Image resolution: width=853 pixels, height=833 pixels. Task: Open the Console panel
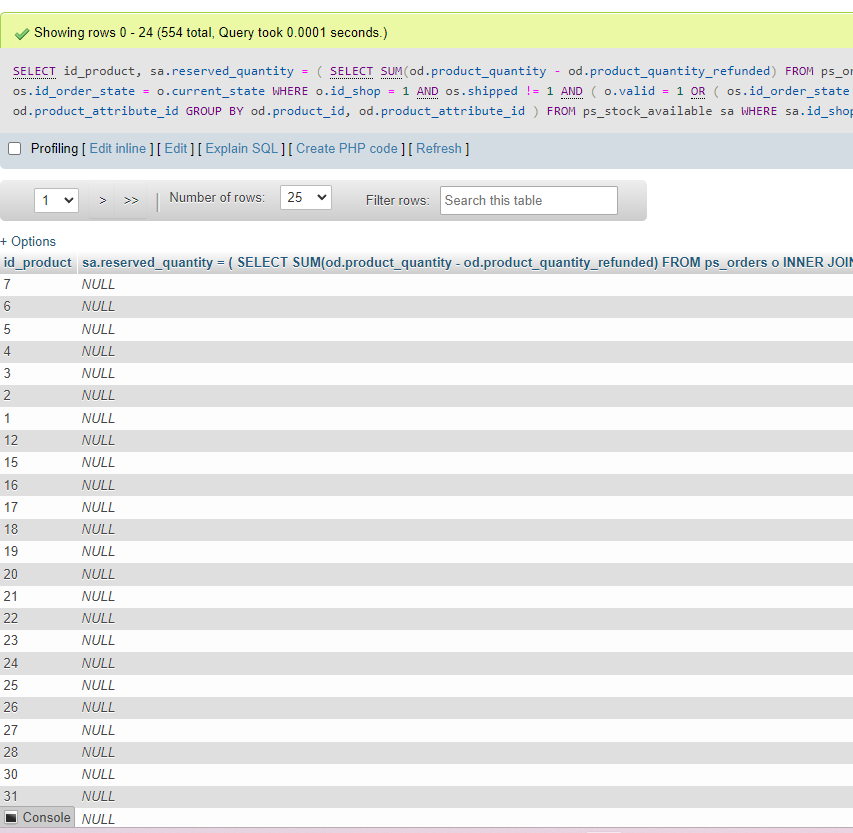tap(38, 818)
